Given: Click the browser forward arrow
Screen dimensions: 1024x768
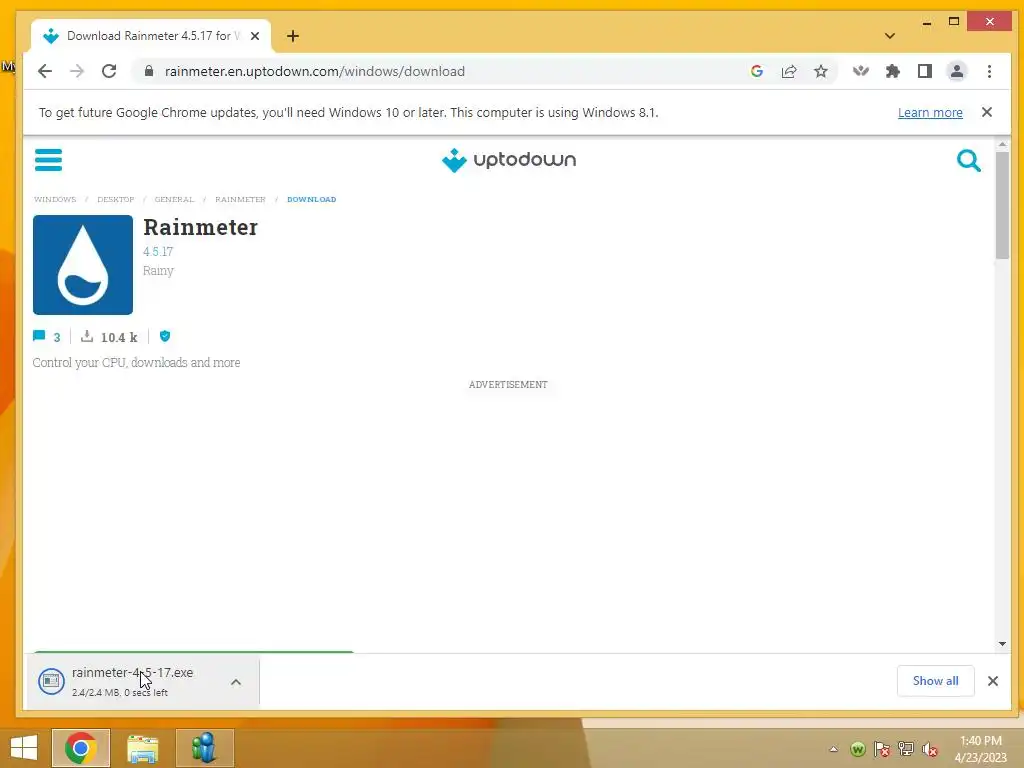Looking at the screenshot, I should click(77, 71).
